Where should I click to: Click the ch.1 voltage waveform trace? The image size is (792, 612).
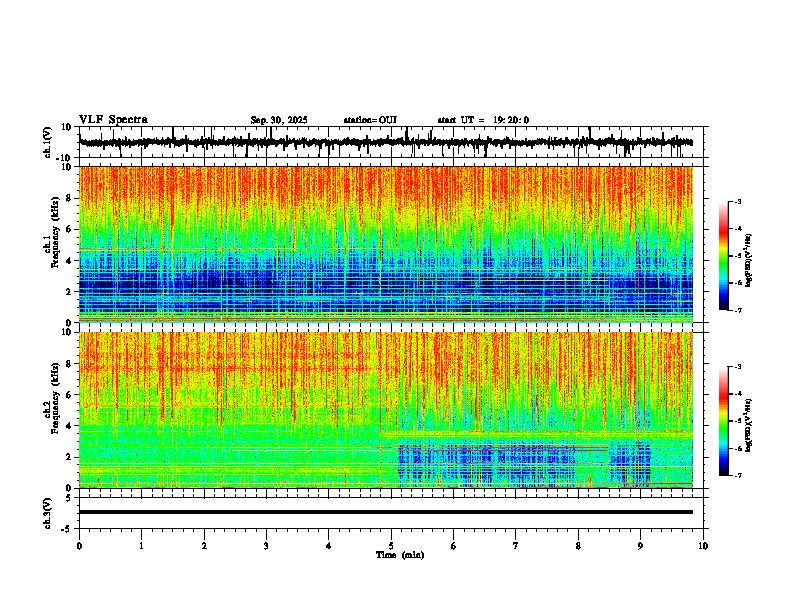coord(386,142)
